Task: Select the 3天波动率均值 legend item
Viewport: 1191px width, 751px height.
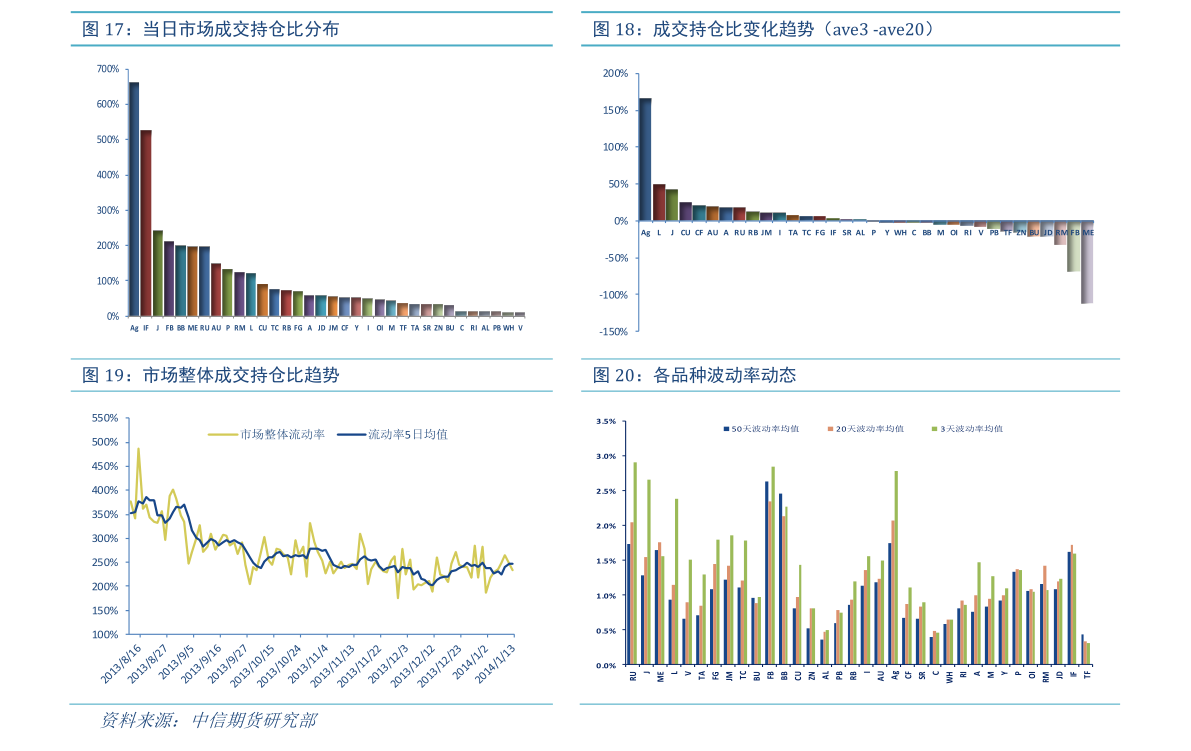Action: (967, 429)
